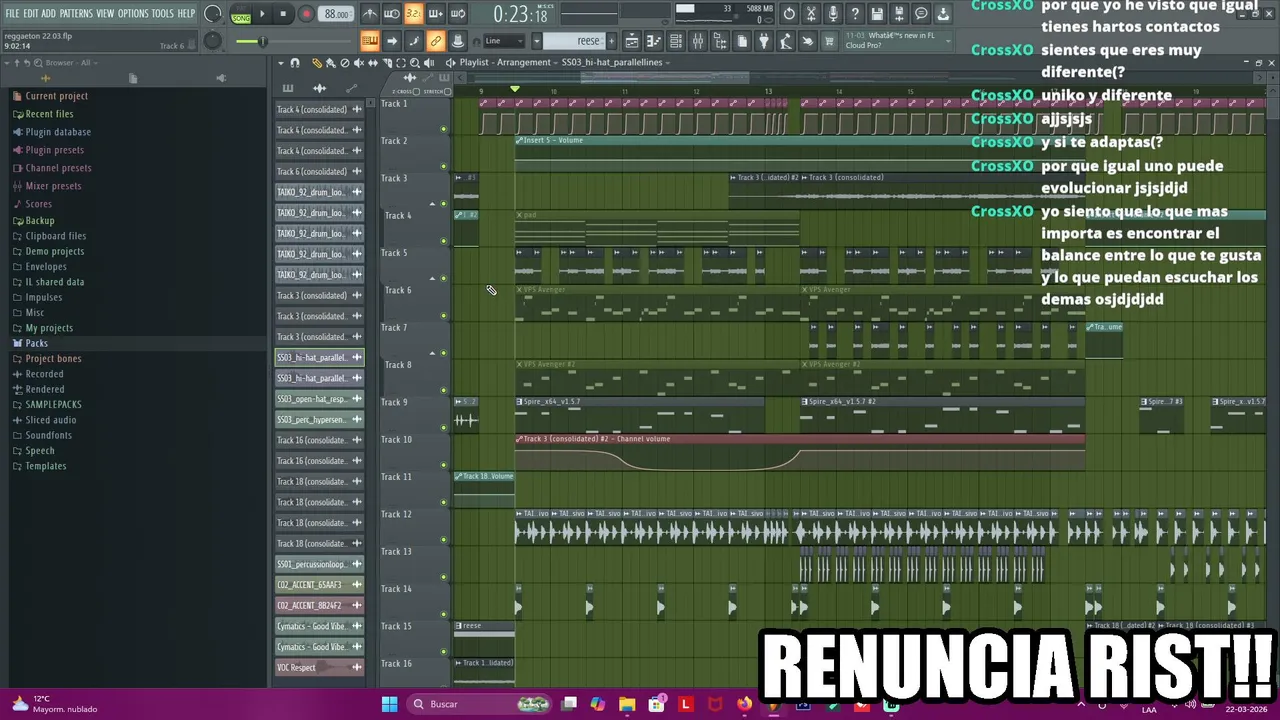Start playback with the Play button
1280x720 pixels.
click(263, 14)
